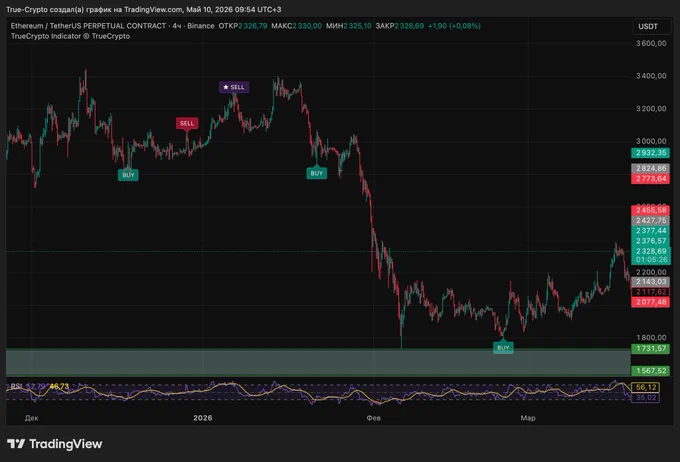Click the green 2932,35 price label

(651, 153)
